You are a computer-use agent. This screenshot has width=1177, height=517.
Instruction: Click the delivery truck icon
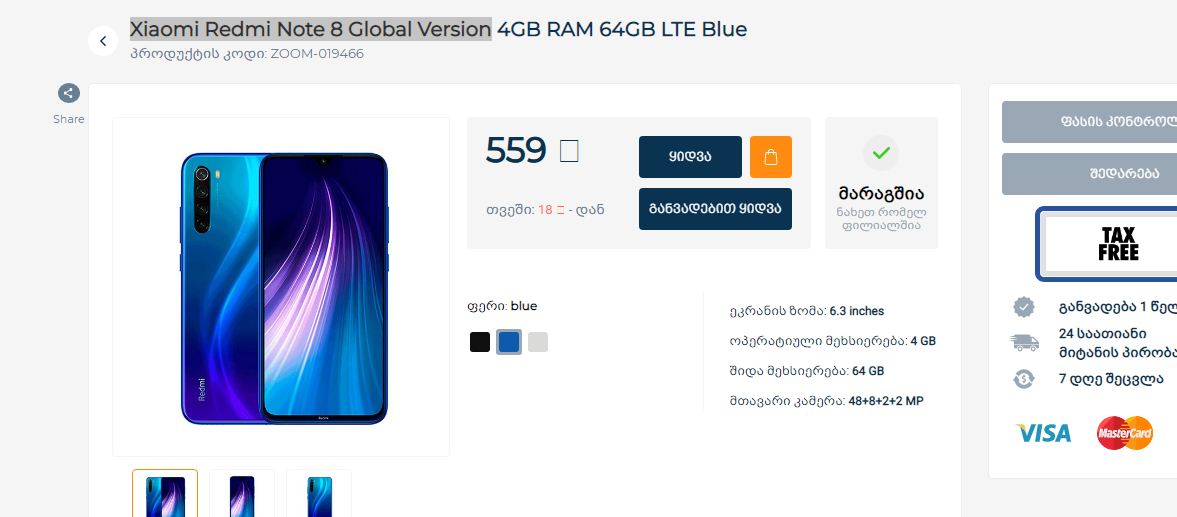pyautogui.click(x=1024, y=342)
